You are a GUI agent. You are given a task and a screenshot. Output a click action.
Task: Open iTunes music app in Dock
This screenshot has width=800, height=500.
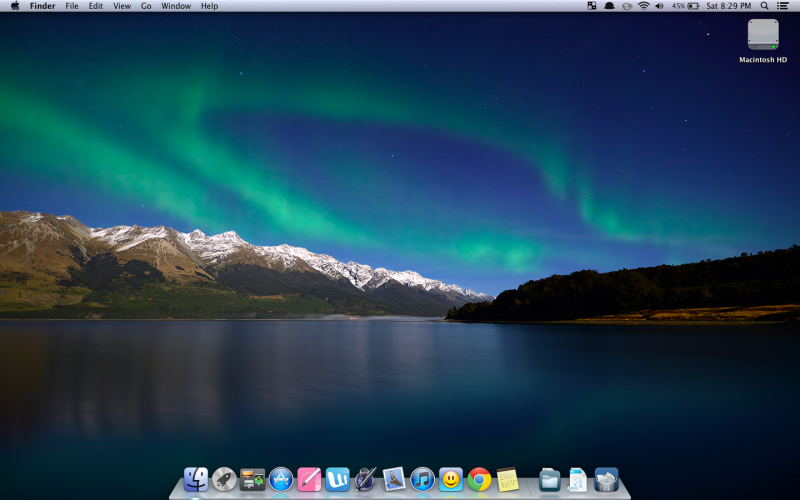click(422, 480)
